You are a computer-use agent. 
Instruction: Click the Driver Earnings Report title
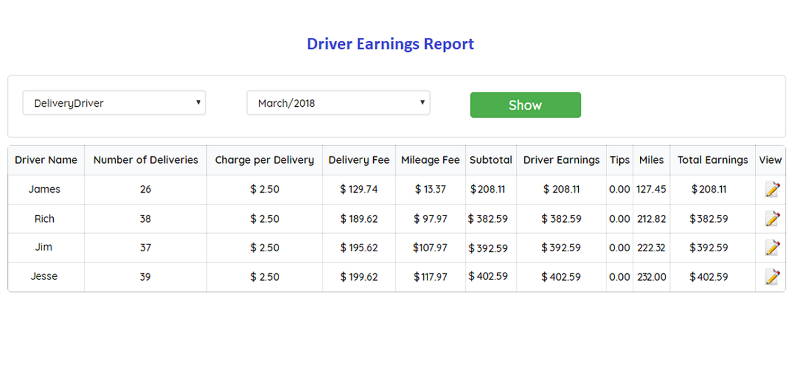click(390, 44)
